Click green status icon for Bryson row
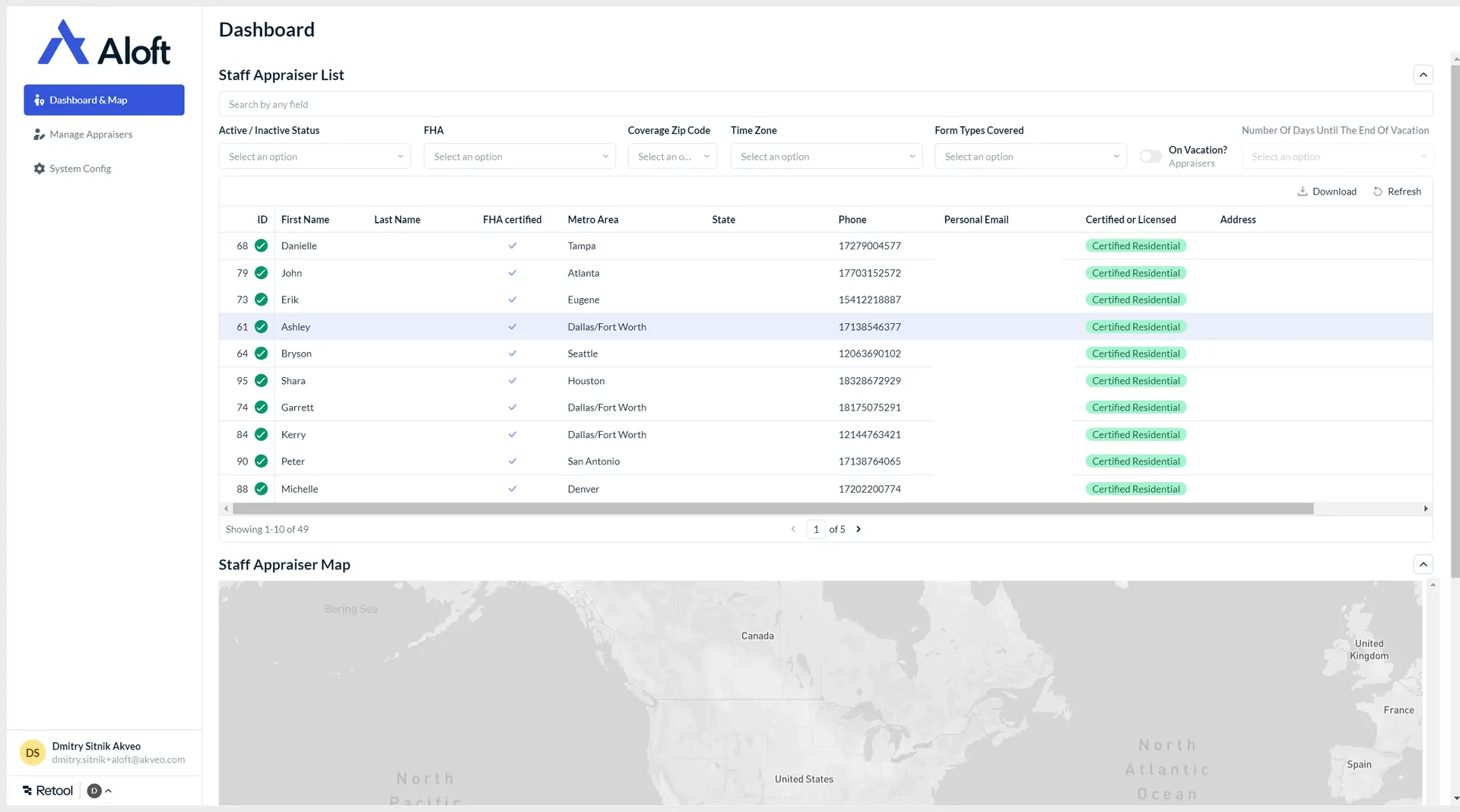This screenshot has height=812, width=1460. 261,354
